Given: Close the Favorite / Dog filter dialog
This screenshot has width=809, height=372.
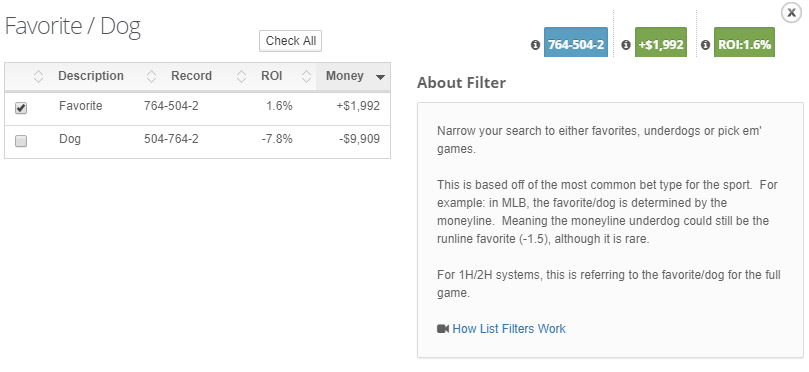Looking at the screenshot, I should pos(791,12).
